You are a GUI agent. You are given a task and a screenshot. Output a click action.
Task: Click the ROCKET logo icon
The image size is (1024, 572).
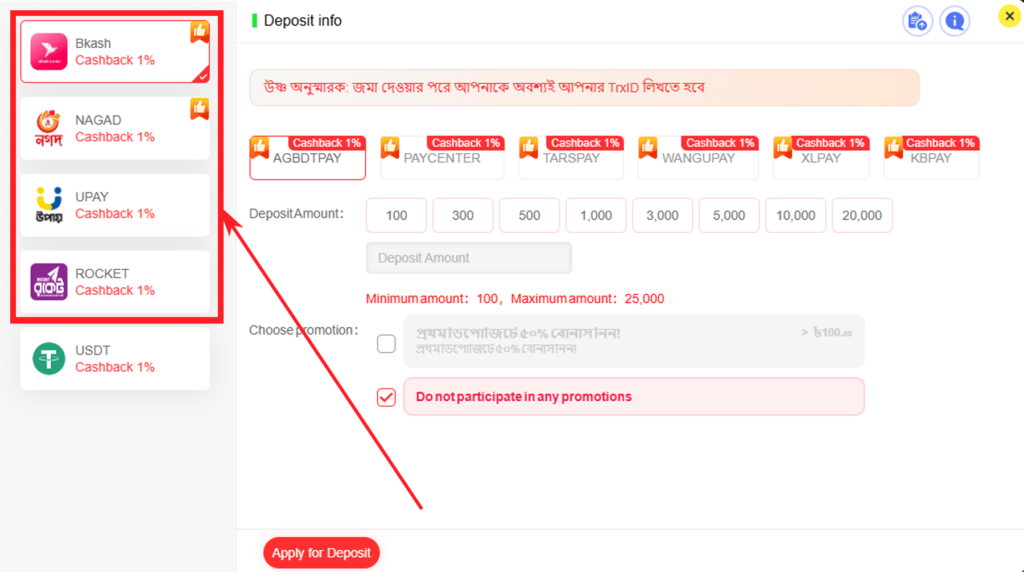coord(49,282)
